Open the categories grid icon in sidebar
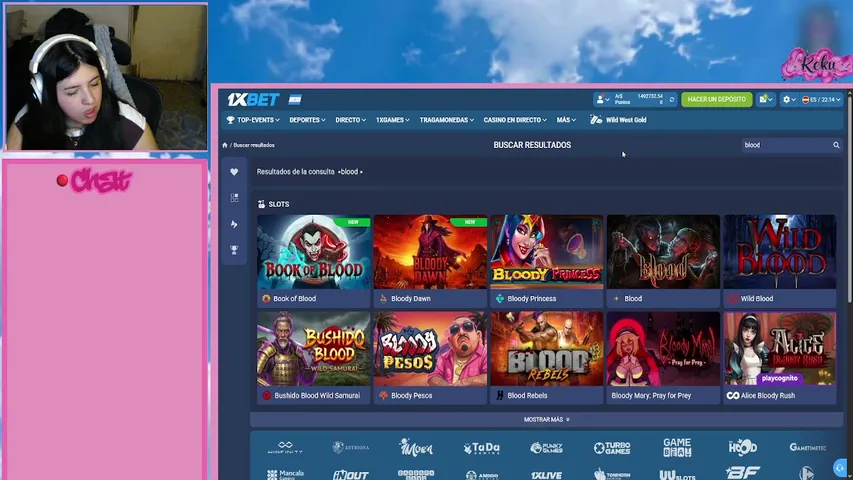This screenshot has width=853, height=480. 234,198
